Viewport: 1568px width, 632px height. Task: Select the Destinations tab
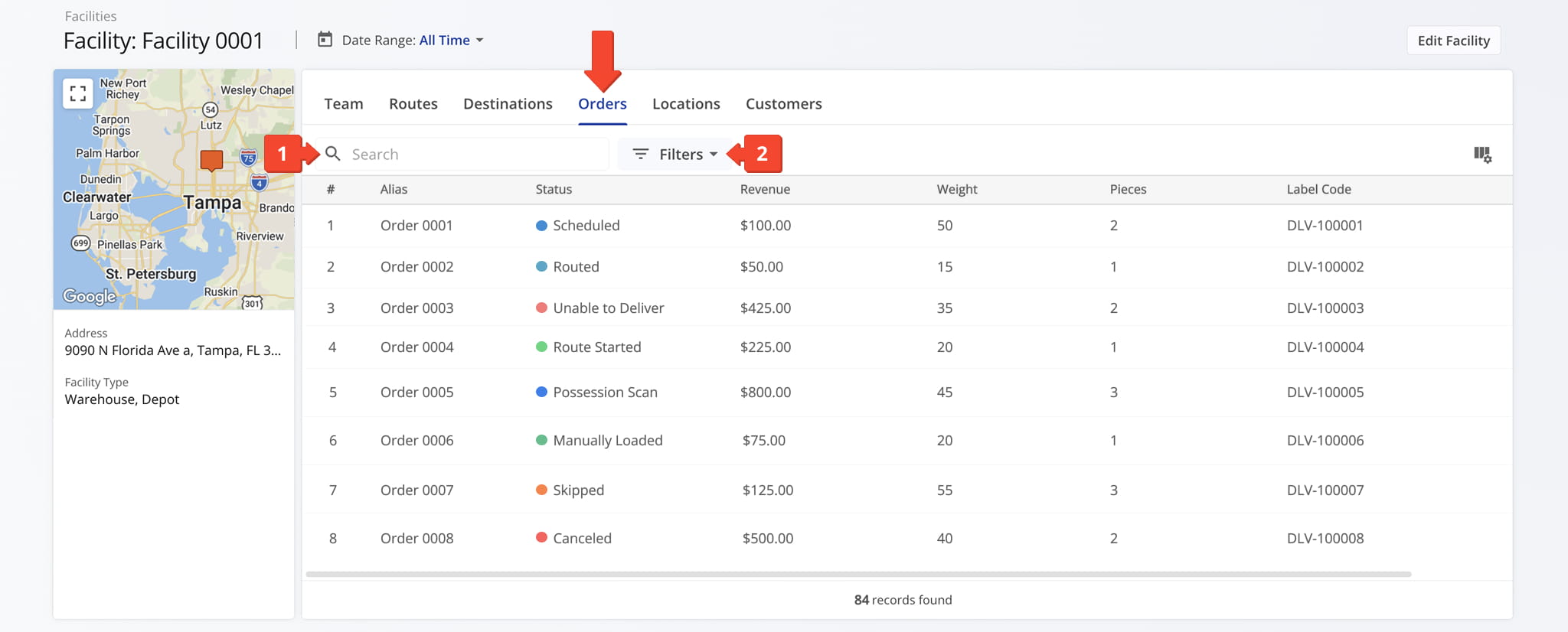click(508, 104)
